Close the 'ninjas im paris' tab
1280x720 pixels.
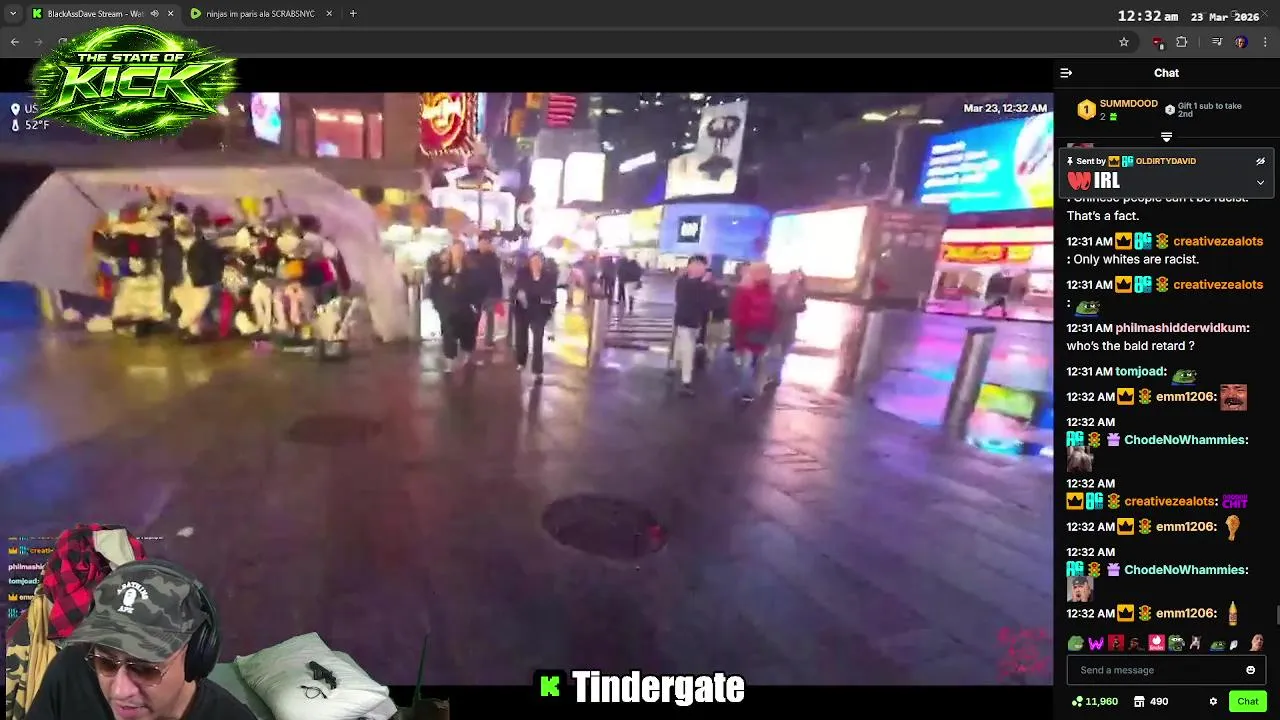coord(329,14)
